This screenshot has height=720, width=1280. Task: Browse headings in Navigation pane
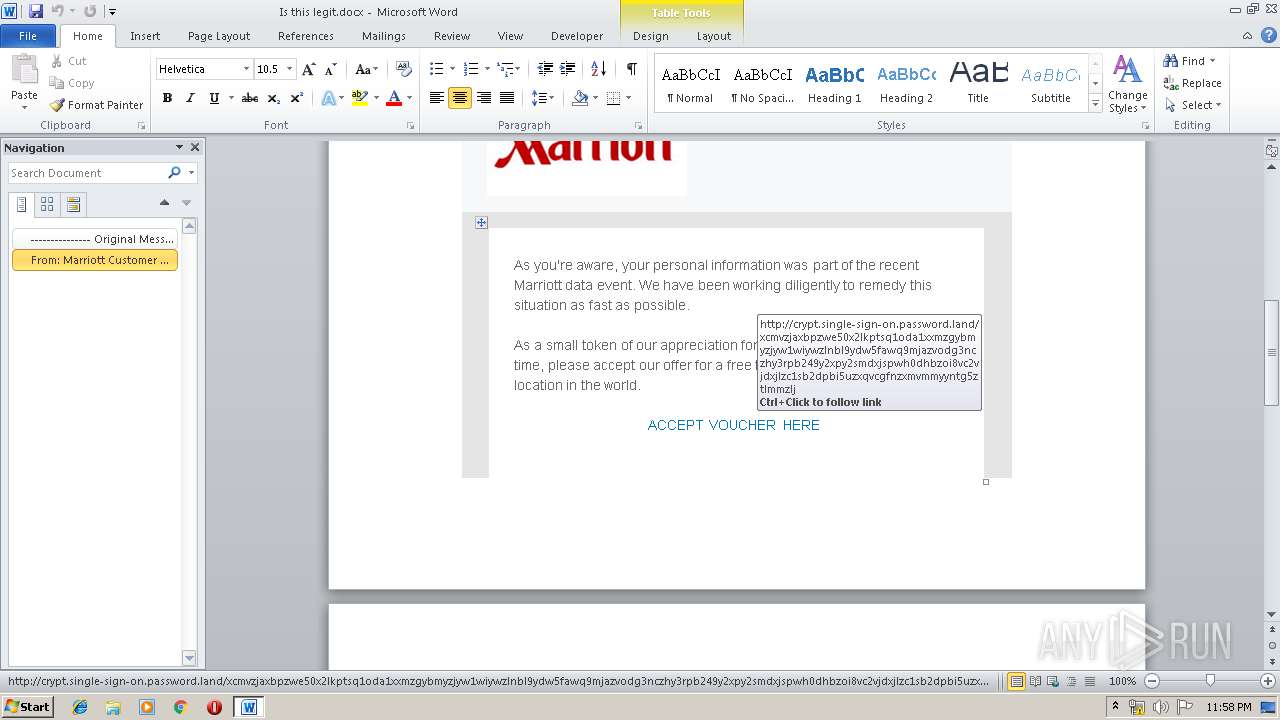tap(22, 204)
